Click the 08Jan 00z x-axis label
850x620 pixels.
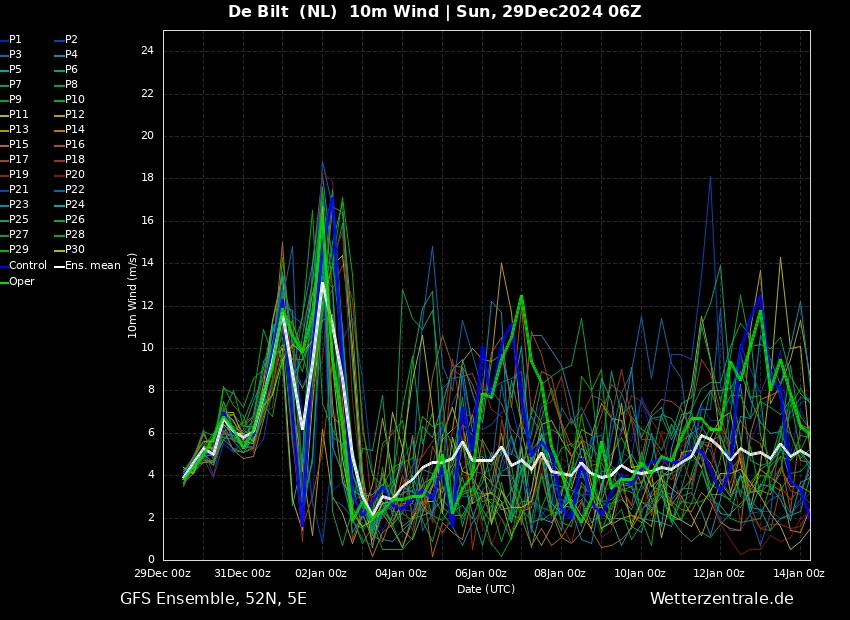point(560,573)
